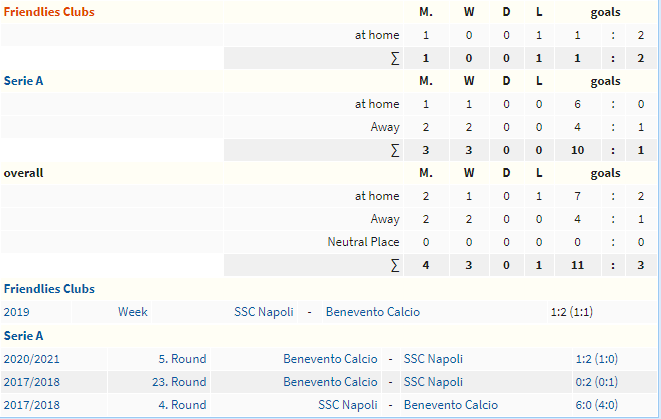Open SSC Napoli in the 5. Round row
The height and width of the screenshot is (419, 661).
433,359
